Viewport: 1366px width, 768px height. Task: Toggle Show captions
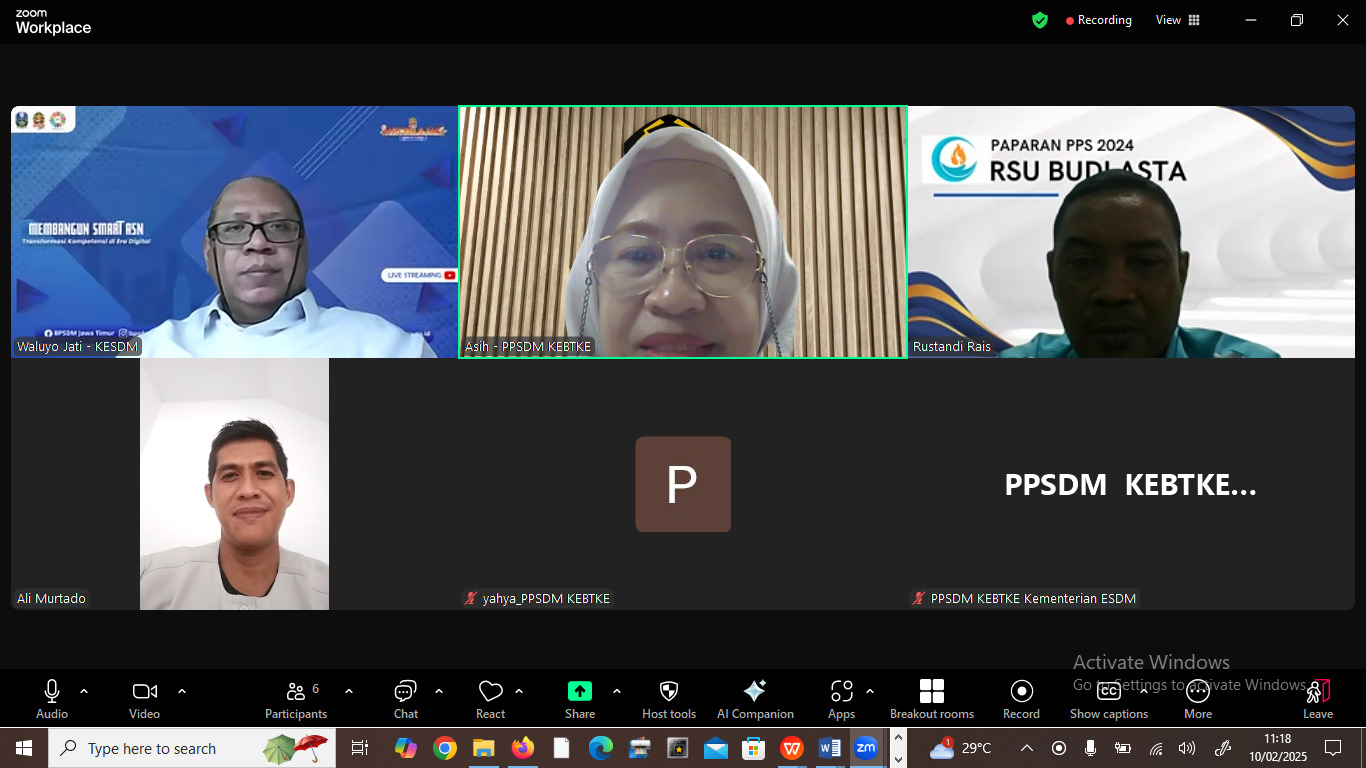point(1109,699)
